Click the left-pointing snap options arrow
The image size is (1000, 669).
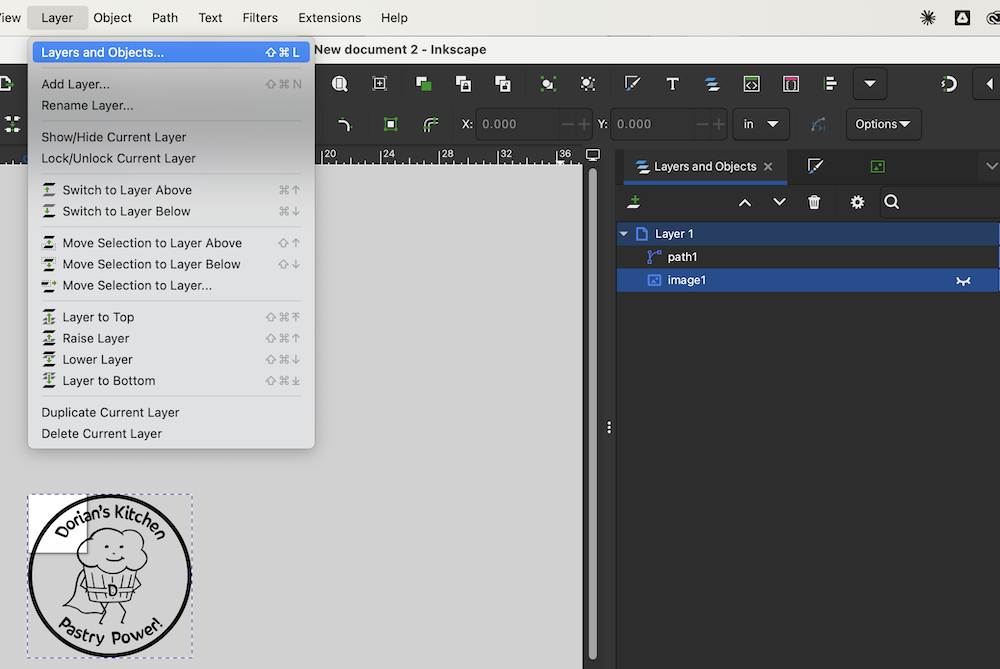pyautogui.click(x=989, y=84)
